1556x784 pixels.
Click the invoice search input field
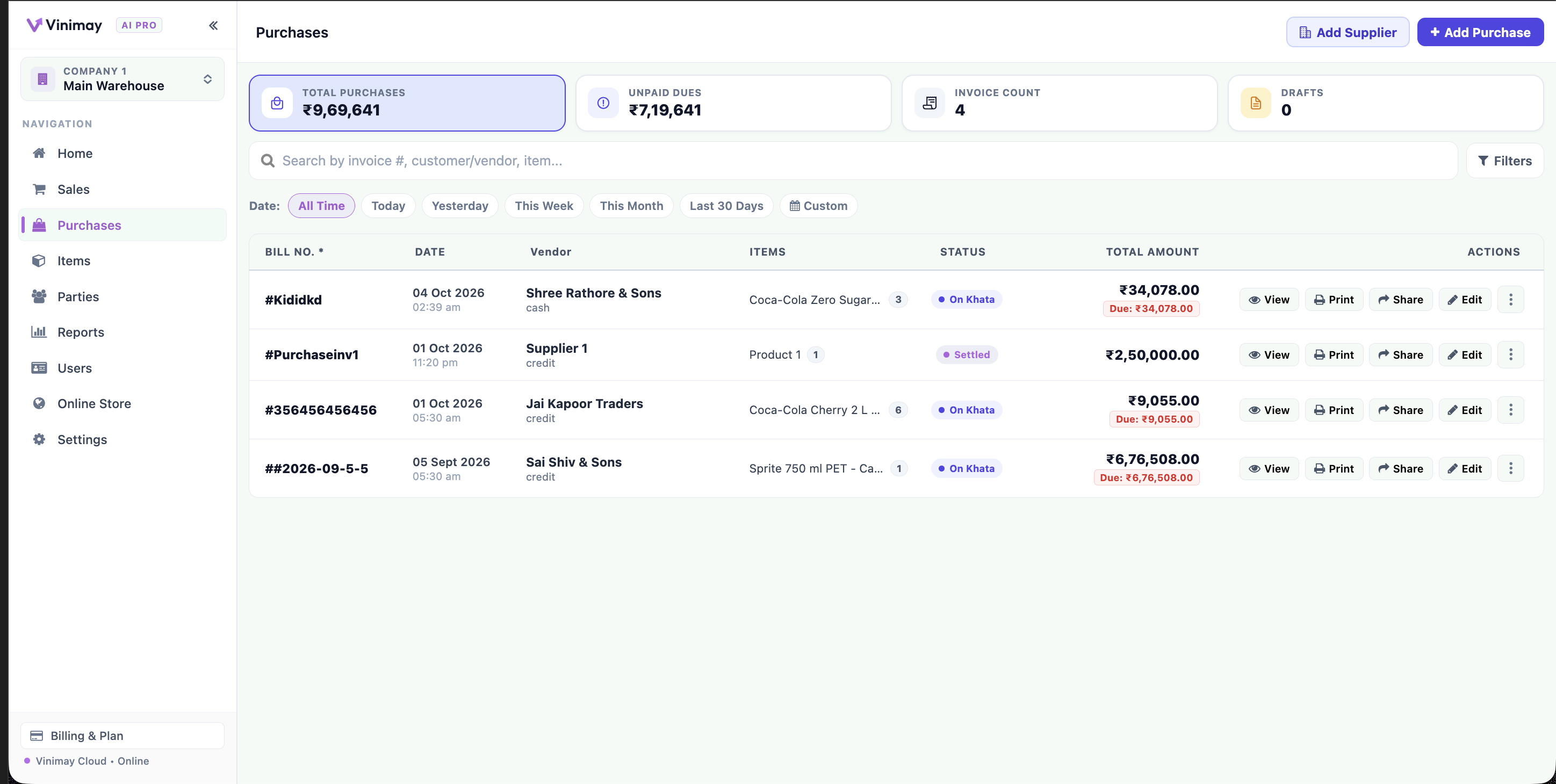pyautogui.click(x=853, y=161)
